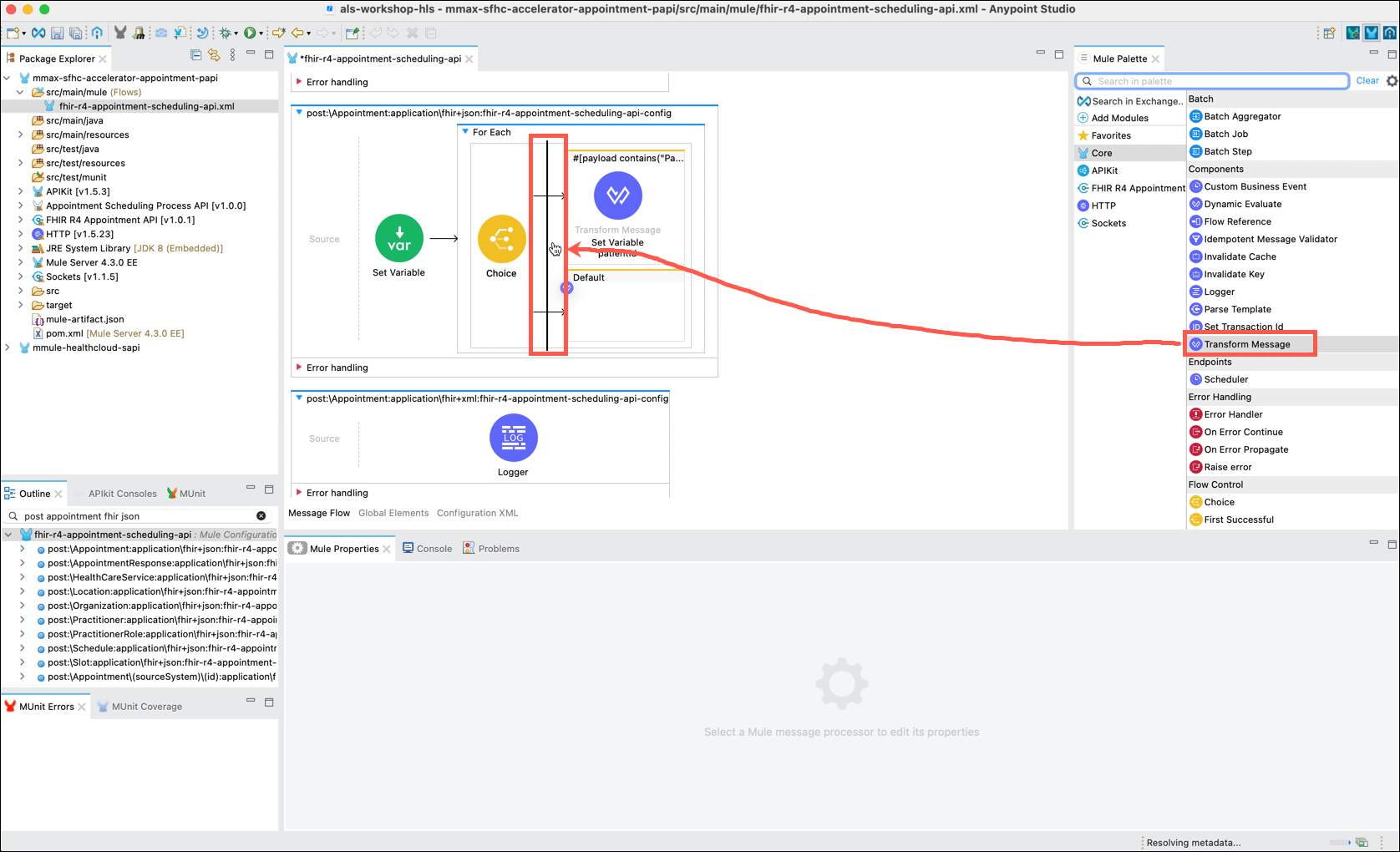Click the Default route label in Choice
Image resolution: width=1400 pixels, height=852 pixels.
(589, 277)
